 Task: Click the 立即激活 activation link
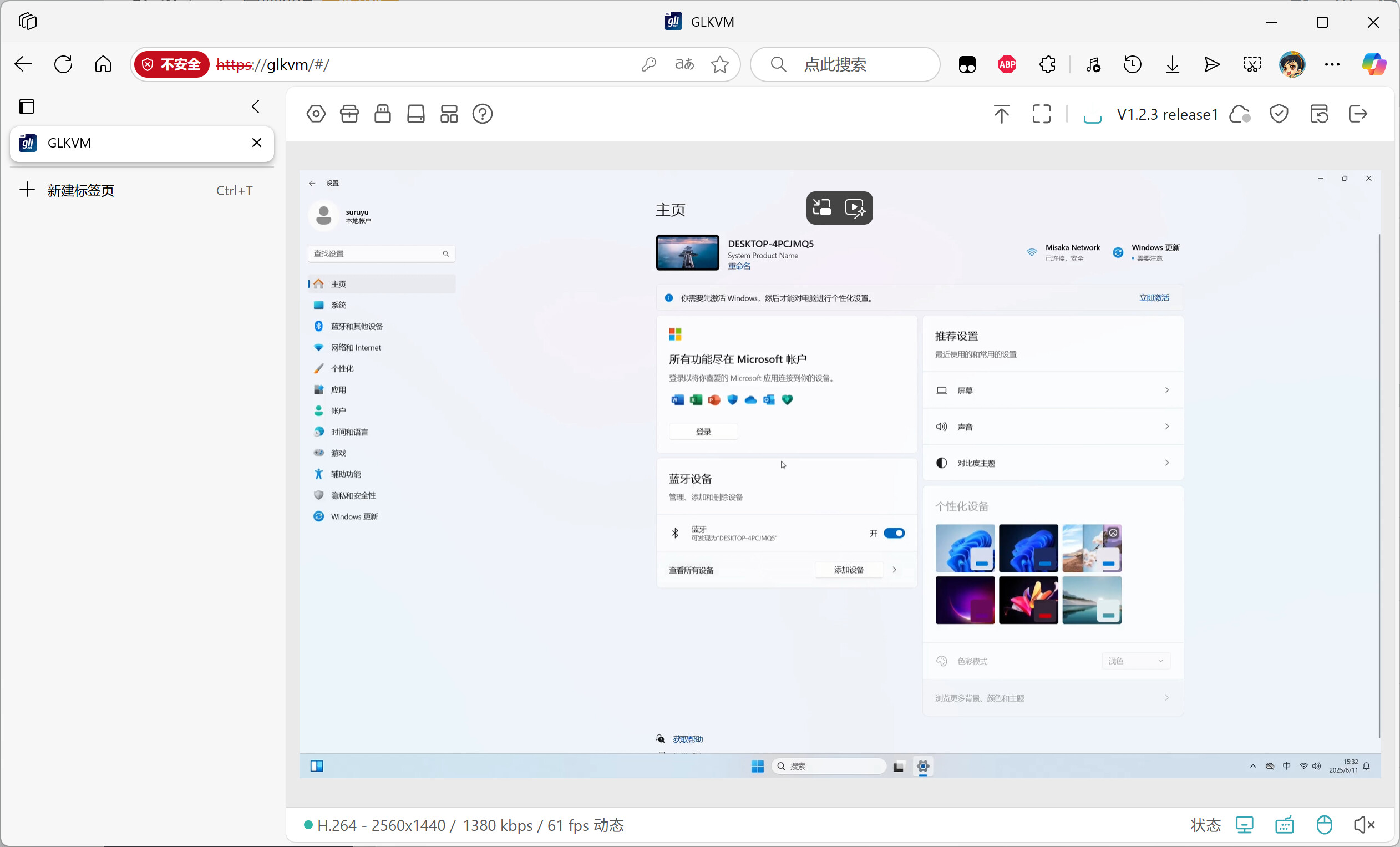point(1153,298)
